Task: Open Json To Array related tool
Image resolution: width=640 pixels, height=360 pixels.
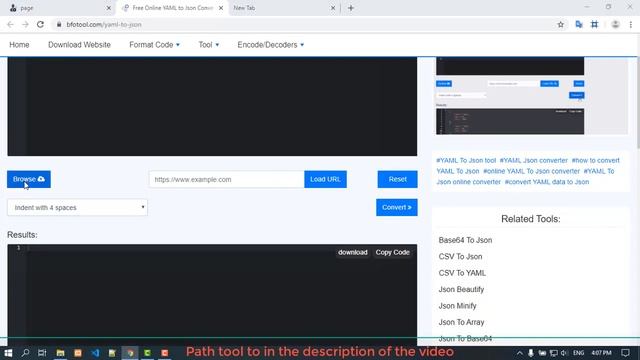Action: 461,322
